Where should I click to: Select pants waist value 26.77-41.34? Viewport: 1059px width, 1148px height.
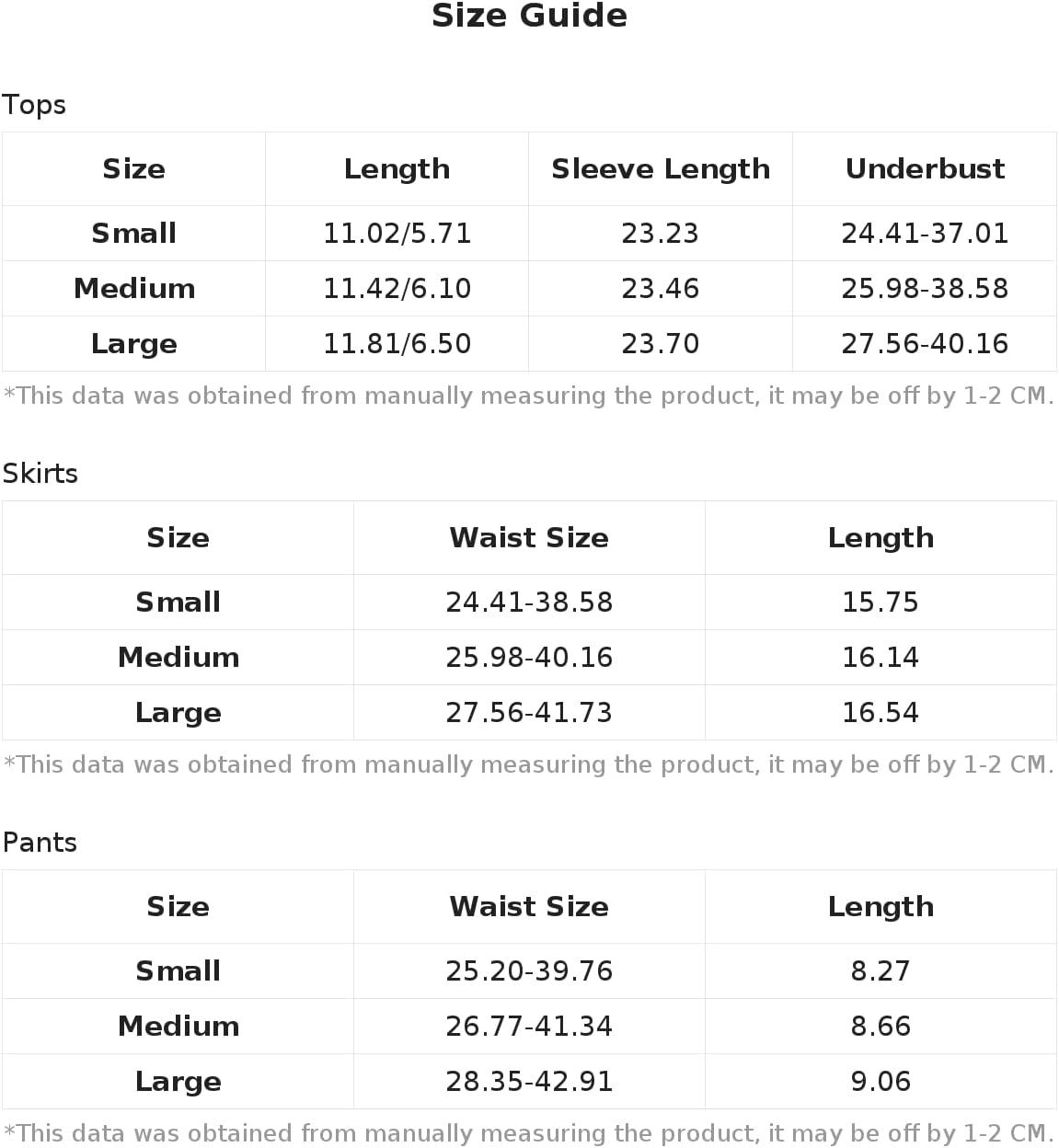tap(529, 1027)
